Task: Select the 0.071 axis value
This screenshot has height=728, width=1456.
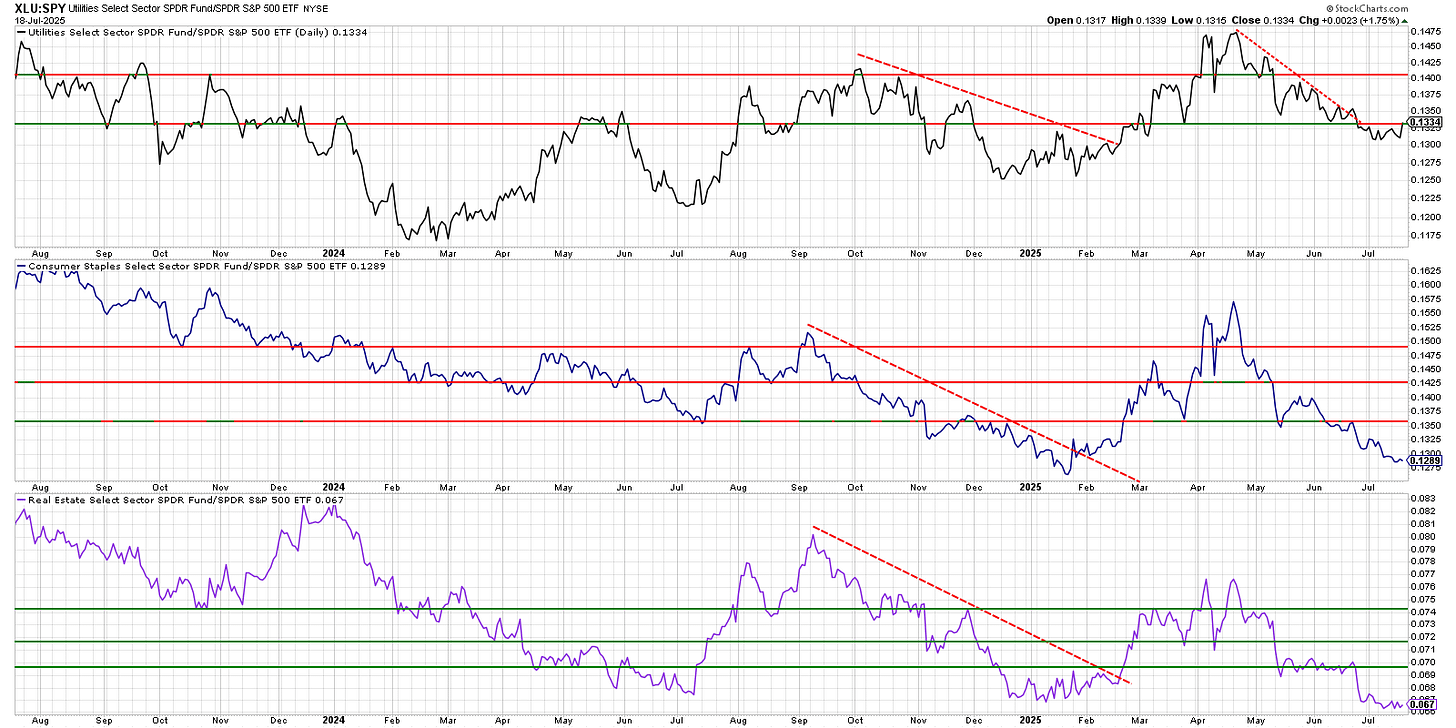Action: tap(1423, 649)
